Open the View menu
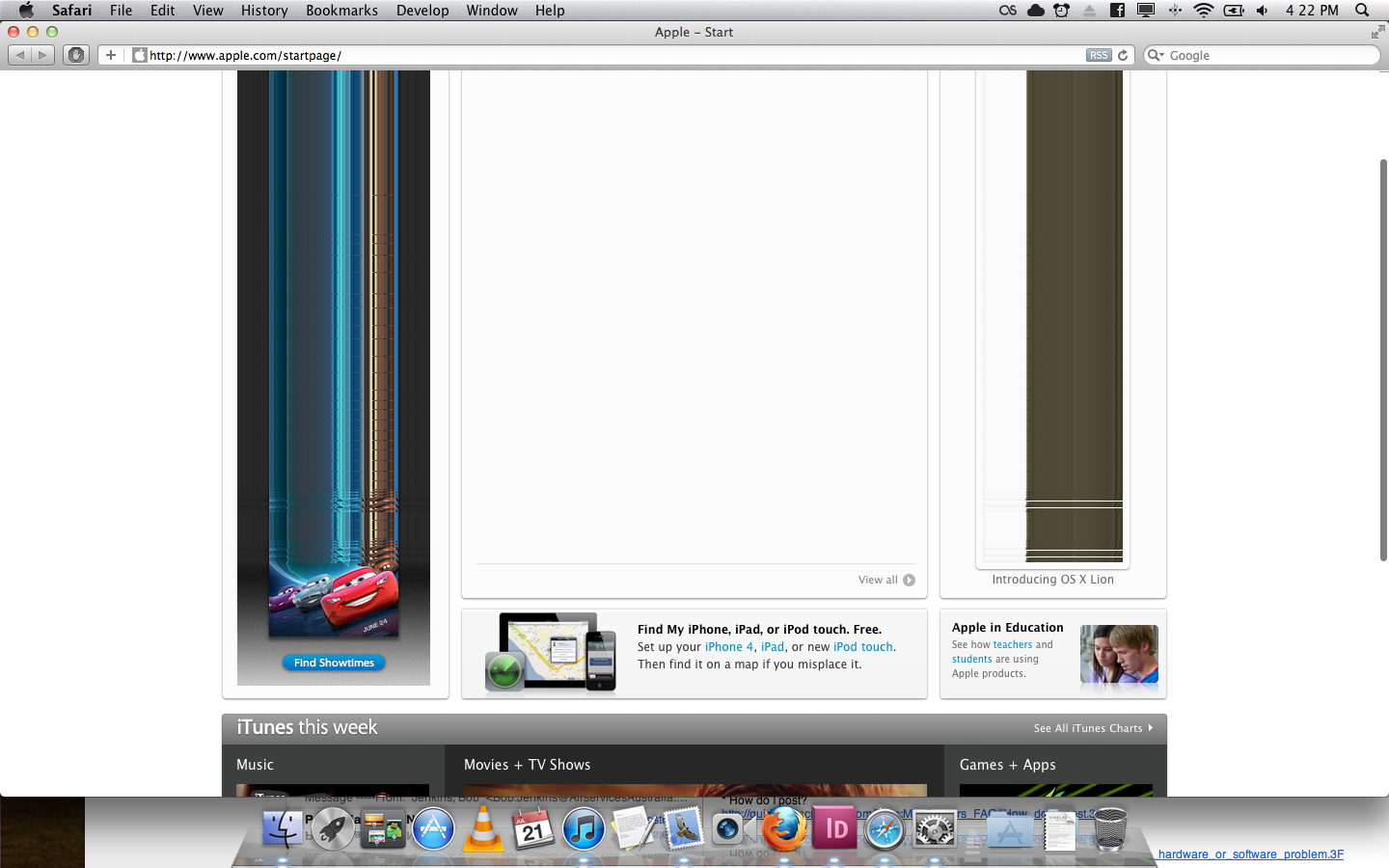 (x=208, y=10)
